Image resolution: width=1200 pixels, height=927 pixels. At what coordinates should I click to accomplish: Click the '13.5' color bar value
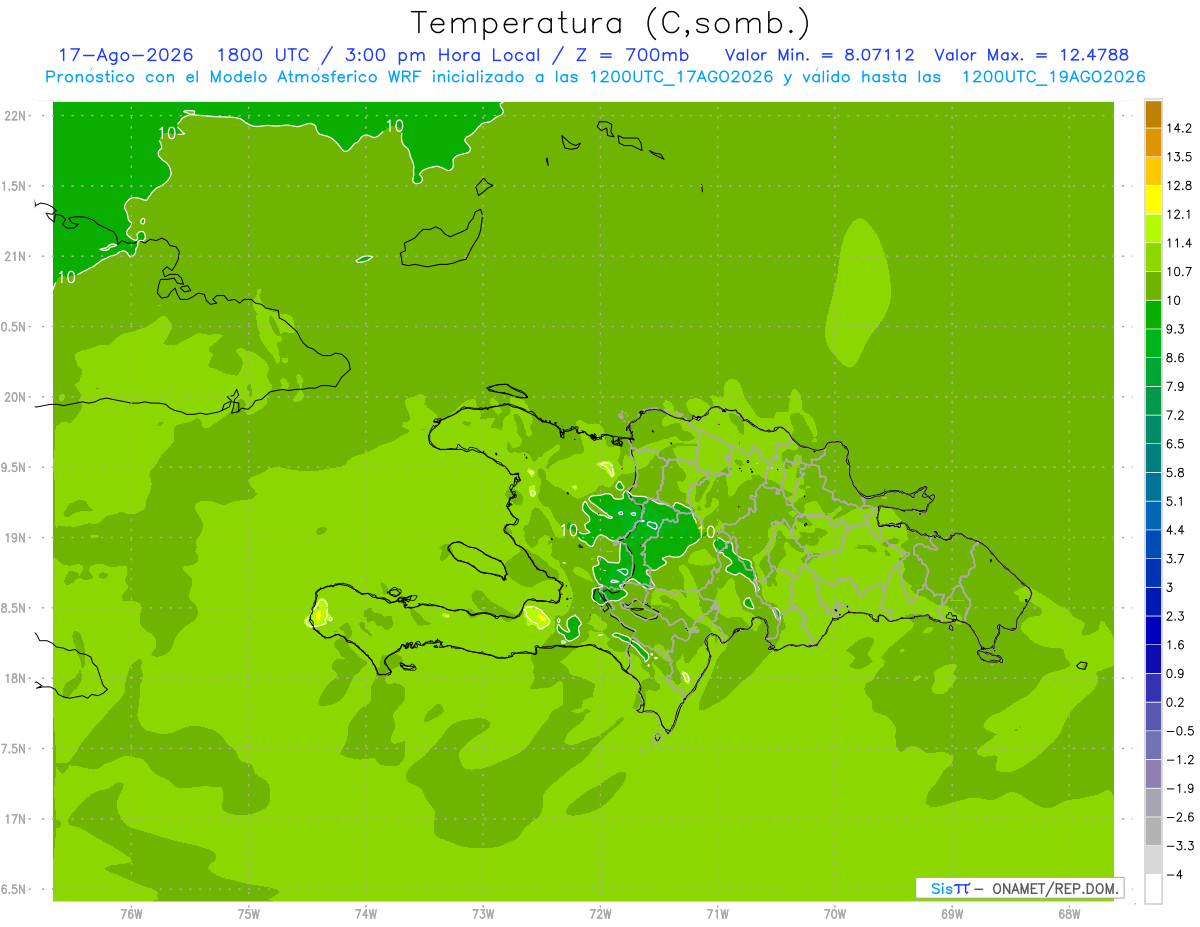[1180, 157]
